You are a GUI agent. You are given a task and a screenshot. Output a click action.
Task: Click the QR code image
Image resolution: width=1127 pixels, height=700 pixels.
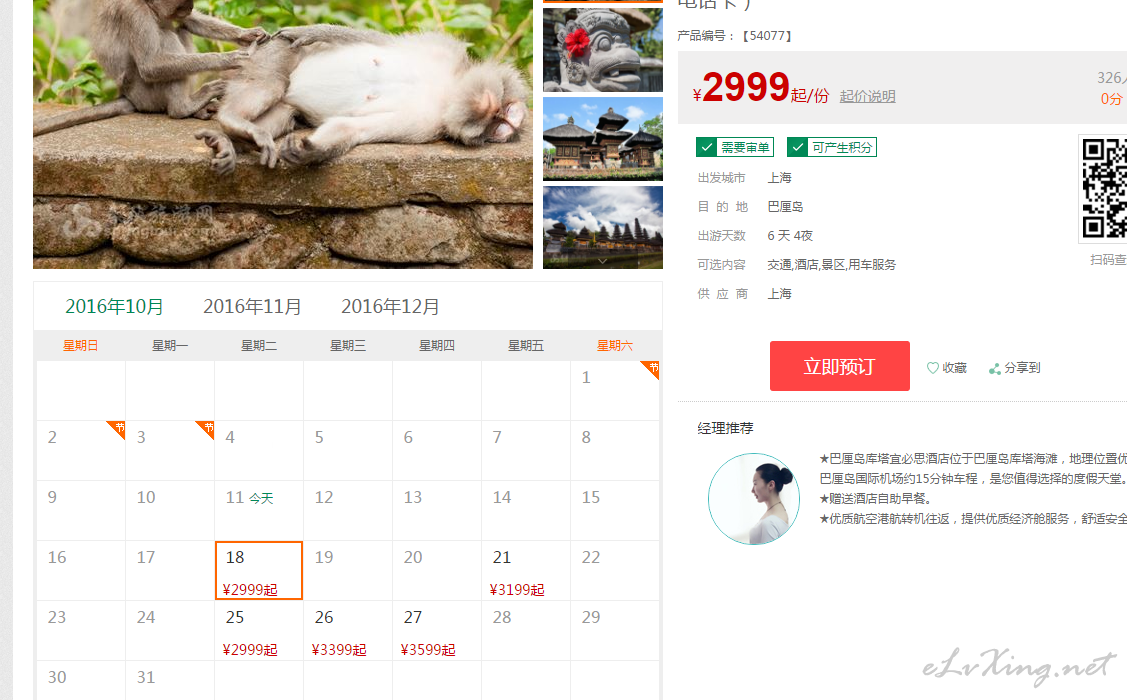1104,188
